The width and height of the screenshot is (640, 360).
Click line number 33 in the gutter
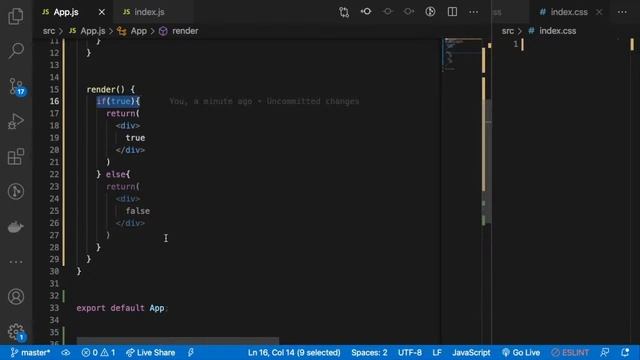54,308
